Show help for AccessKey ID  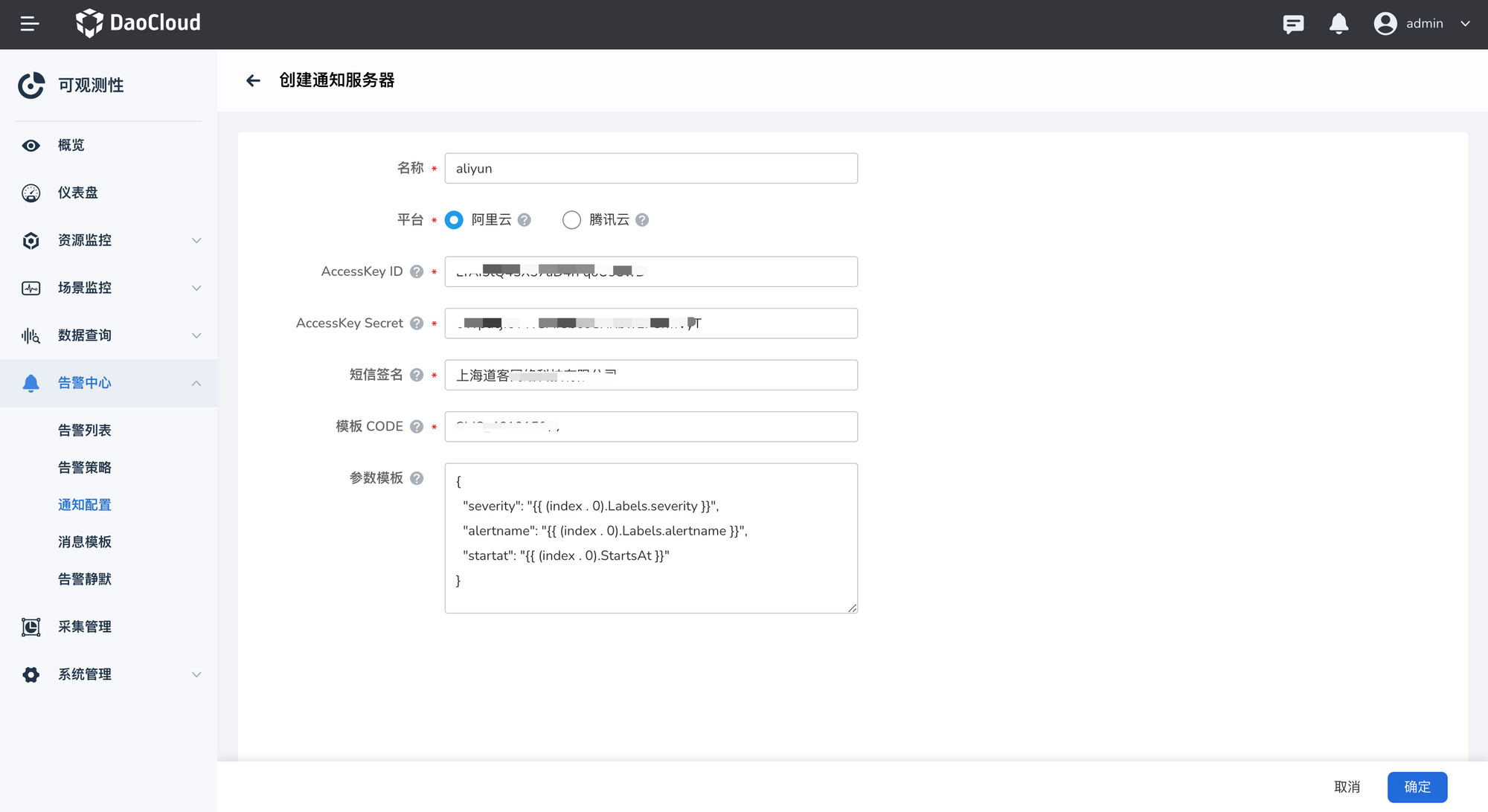[x=417, y=272]
